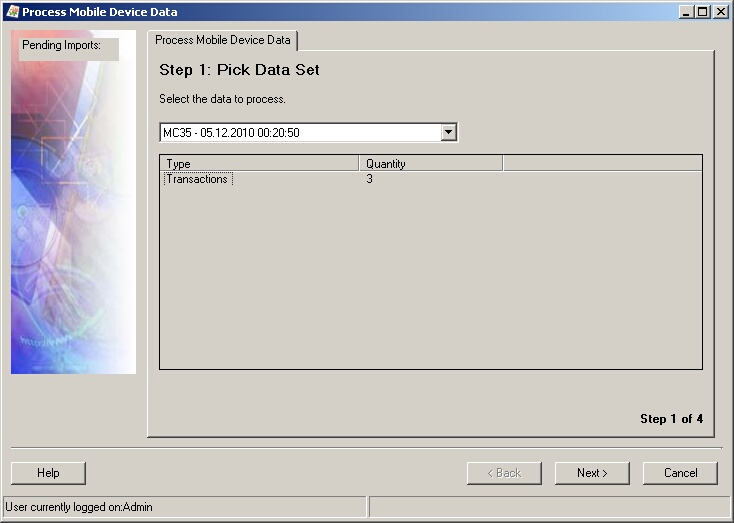Maximize the Process Mobile Device Data window

(x=703, y=12)
